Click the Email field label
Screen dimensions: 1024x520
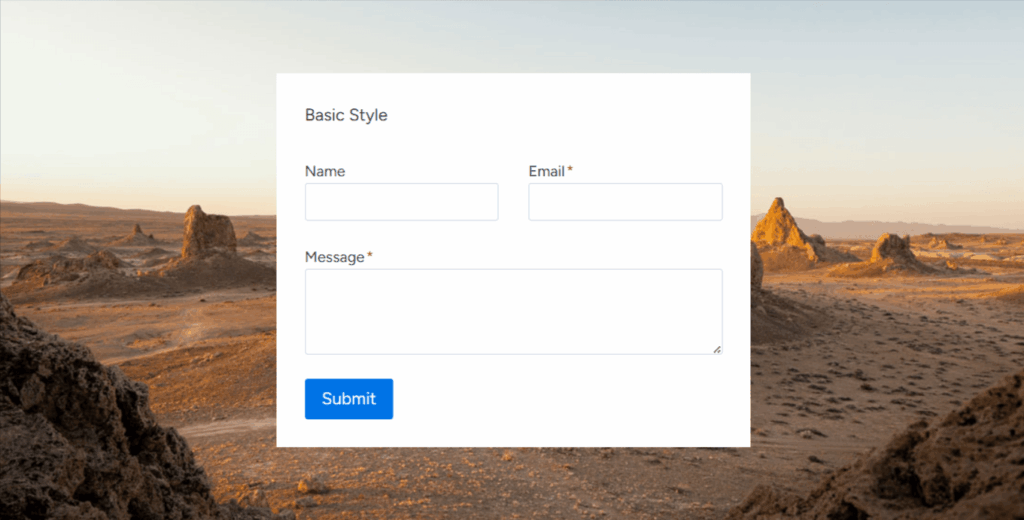[x=546, y=171]
